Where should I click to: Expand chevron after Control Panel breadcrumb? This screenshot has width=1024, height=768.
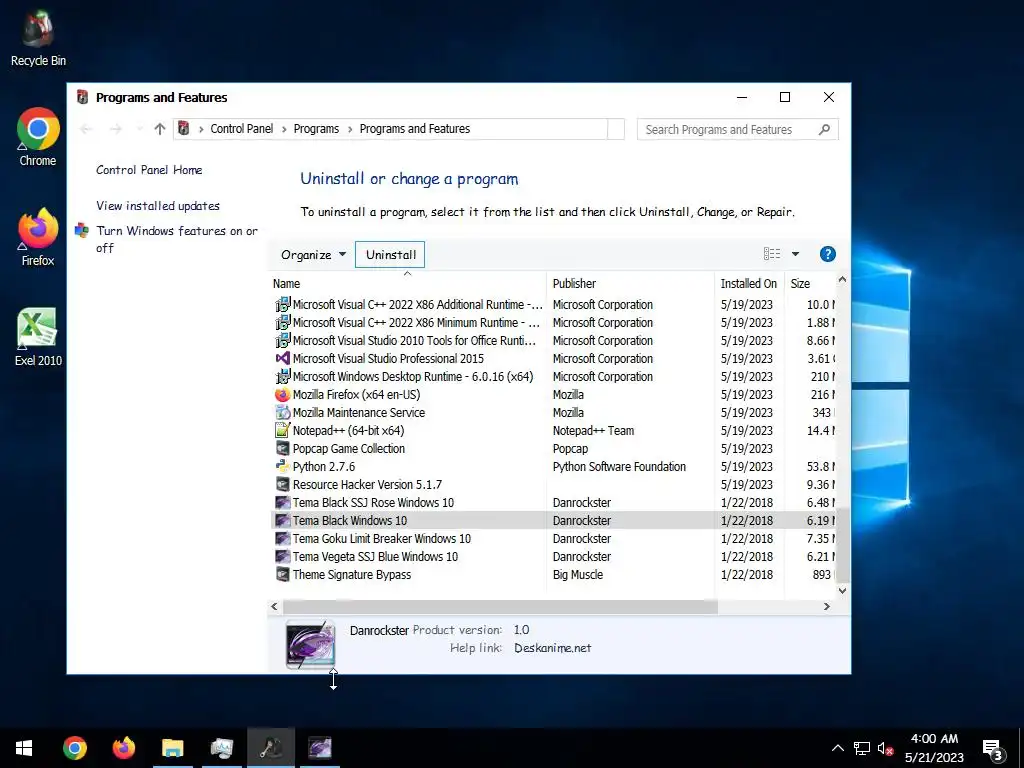pos(283,129)
